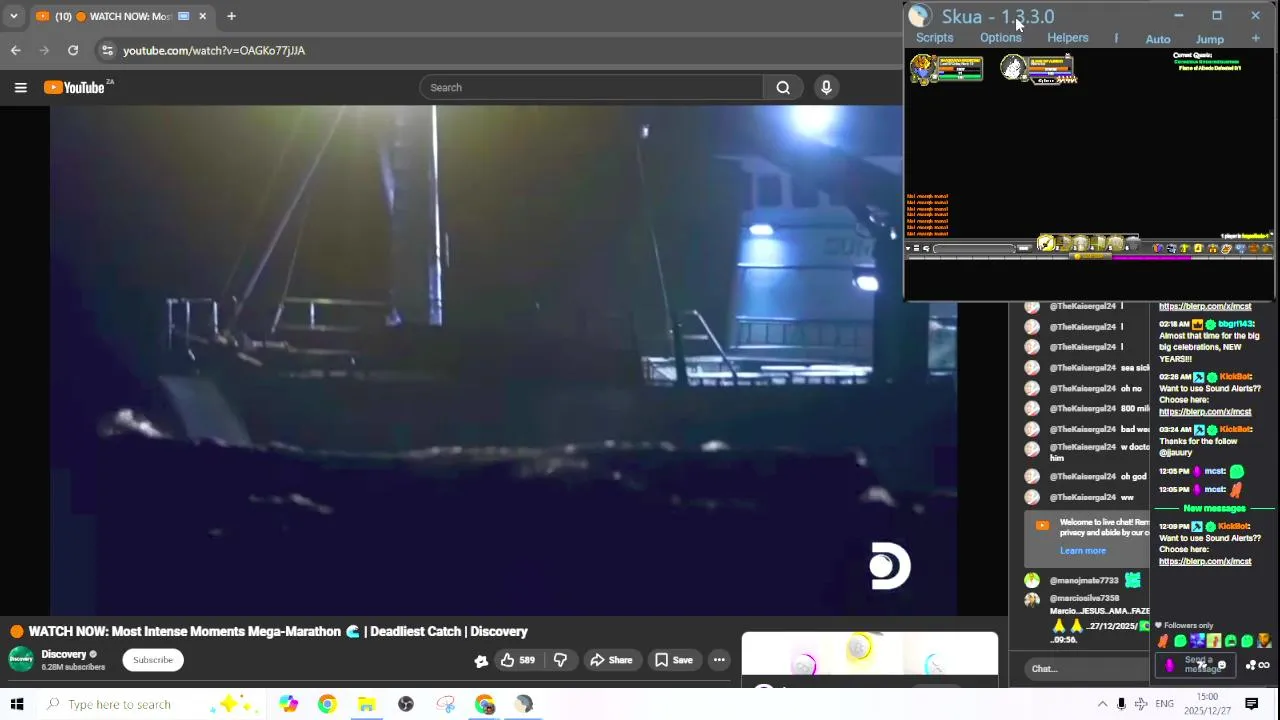The image size is (1280, 720).
Task: Open the Windows notification center icon
Action: pyautogui.click(x=1252, y=704)
